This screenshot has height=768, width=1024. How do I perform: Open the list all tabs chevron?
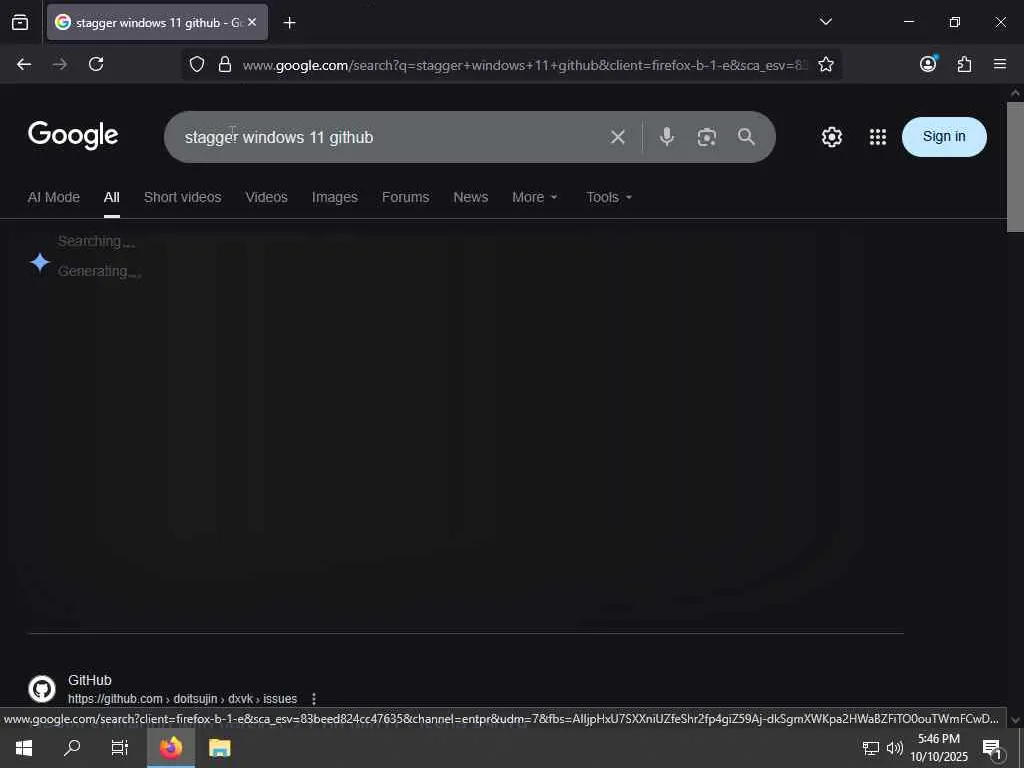[x=825, y=22]
